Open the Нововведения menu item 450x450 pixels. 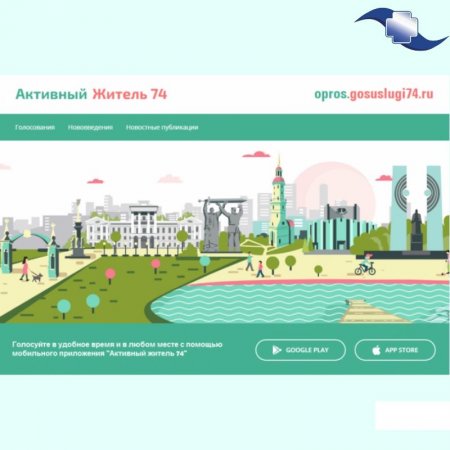90,127
